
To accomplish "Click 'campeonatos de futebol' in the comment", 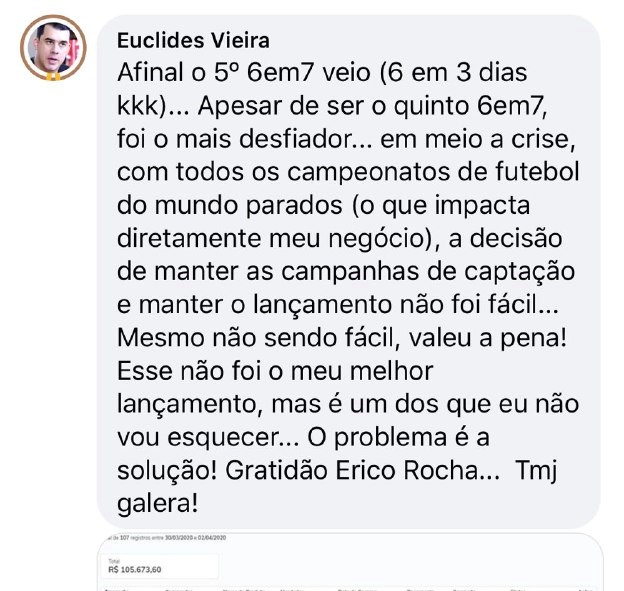I will click(433, 172).
